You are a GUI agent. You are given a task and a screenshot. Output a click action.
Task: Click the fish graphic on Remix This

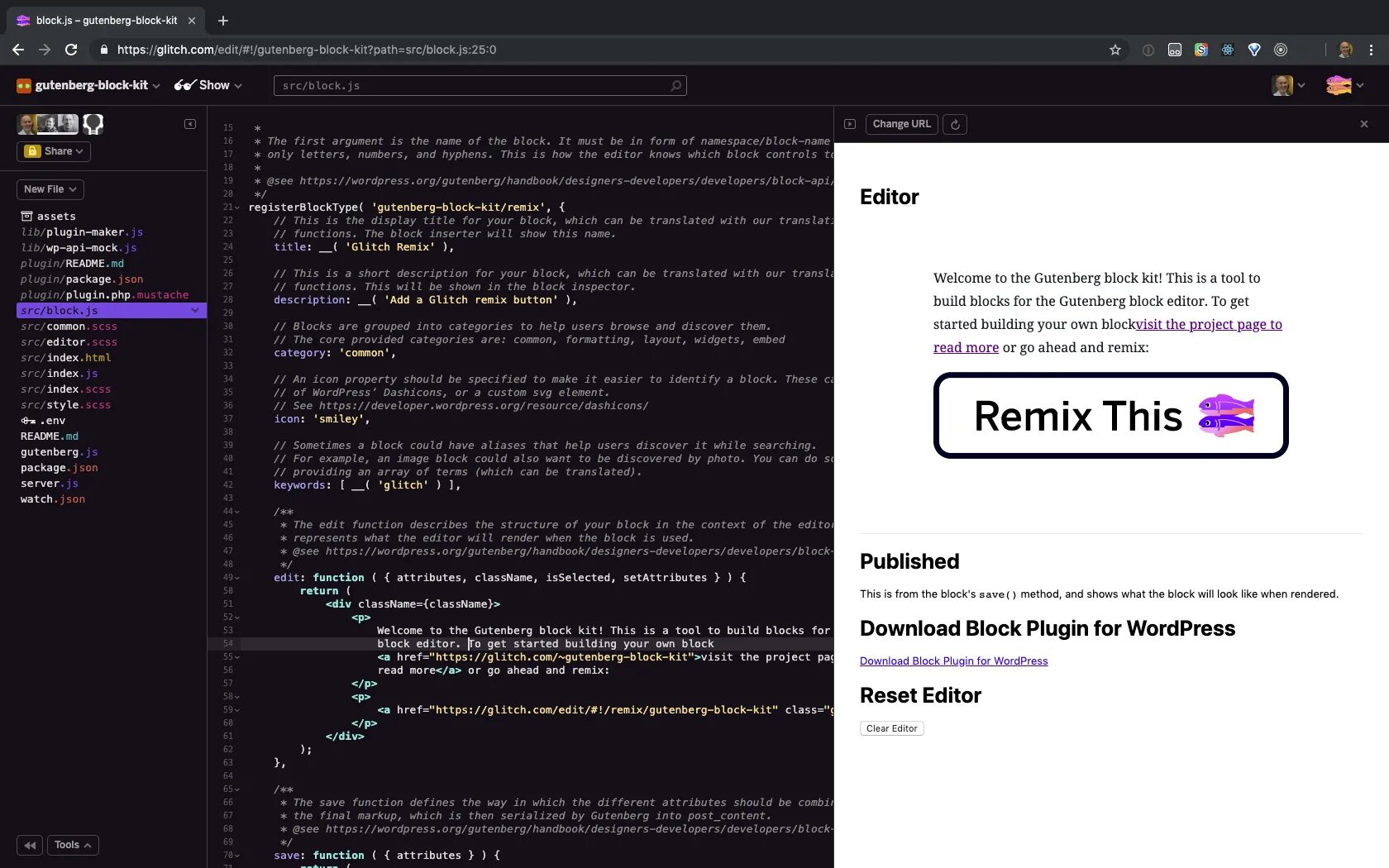click(x=1227, y=415)
